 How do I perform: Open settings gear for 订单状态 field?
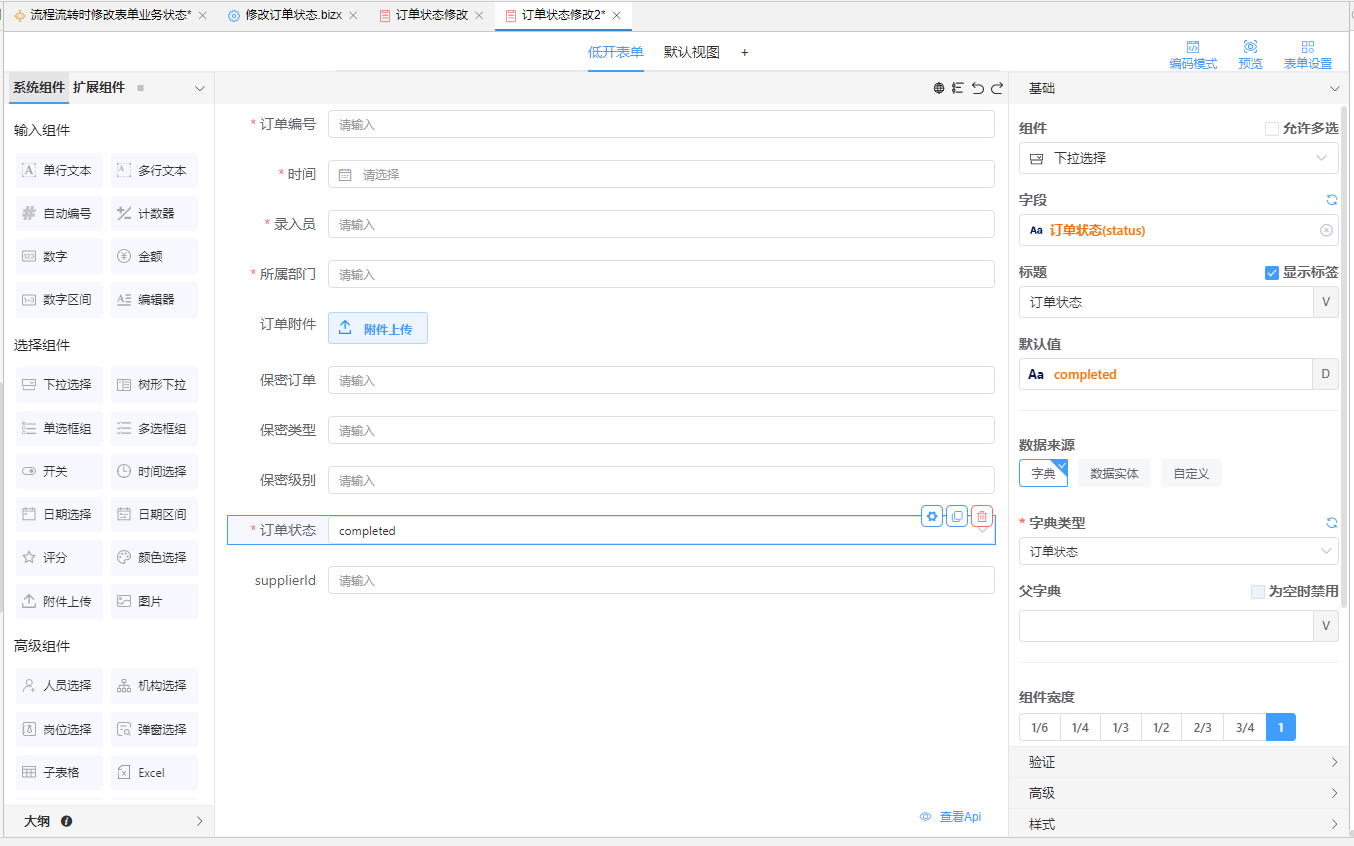(932, 516)
